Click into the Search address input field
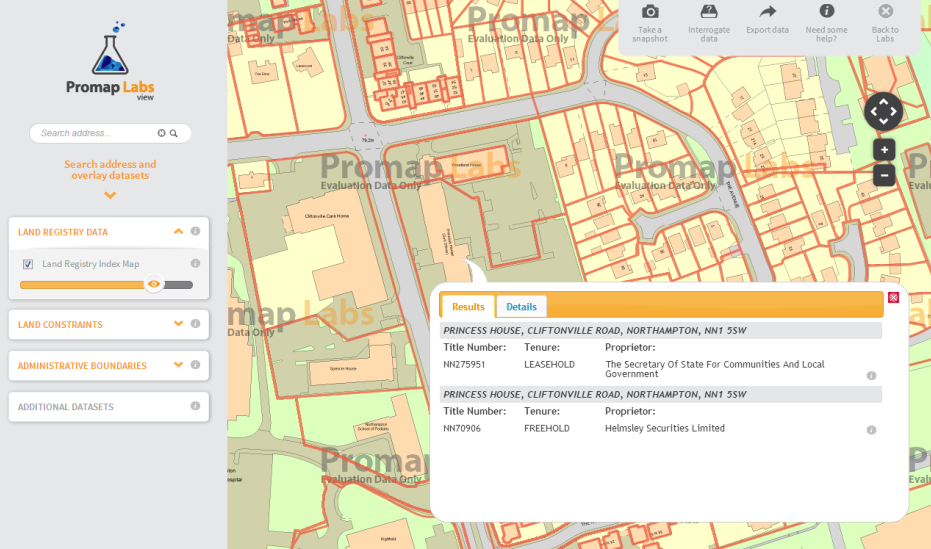 point(95,133)
